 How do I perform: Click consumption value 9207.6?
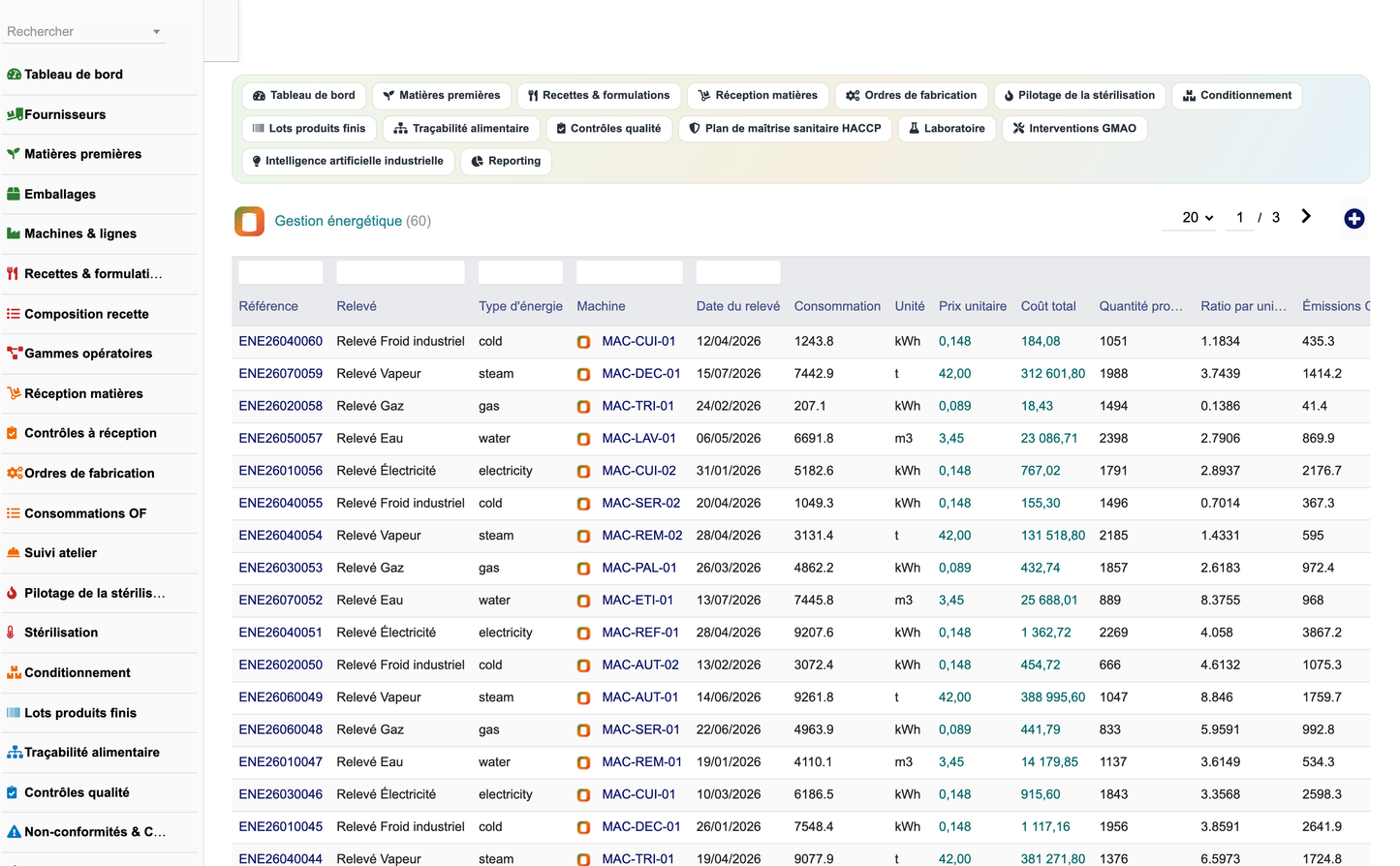tap(814, 633)
